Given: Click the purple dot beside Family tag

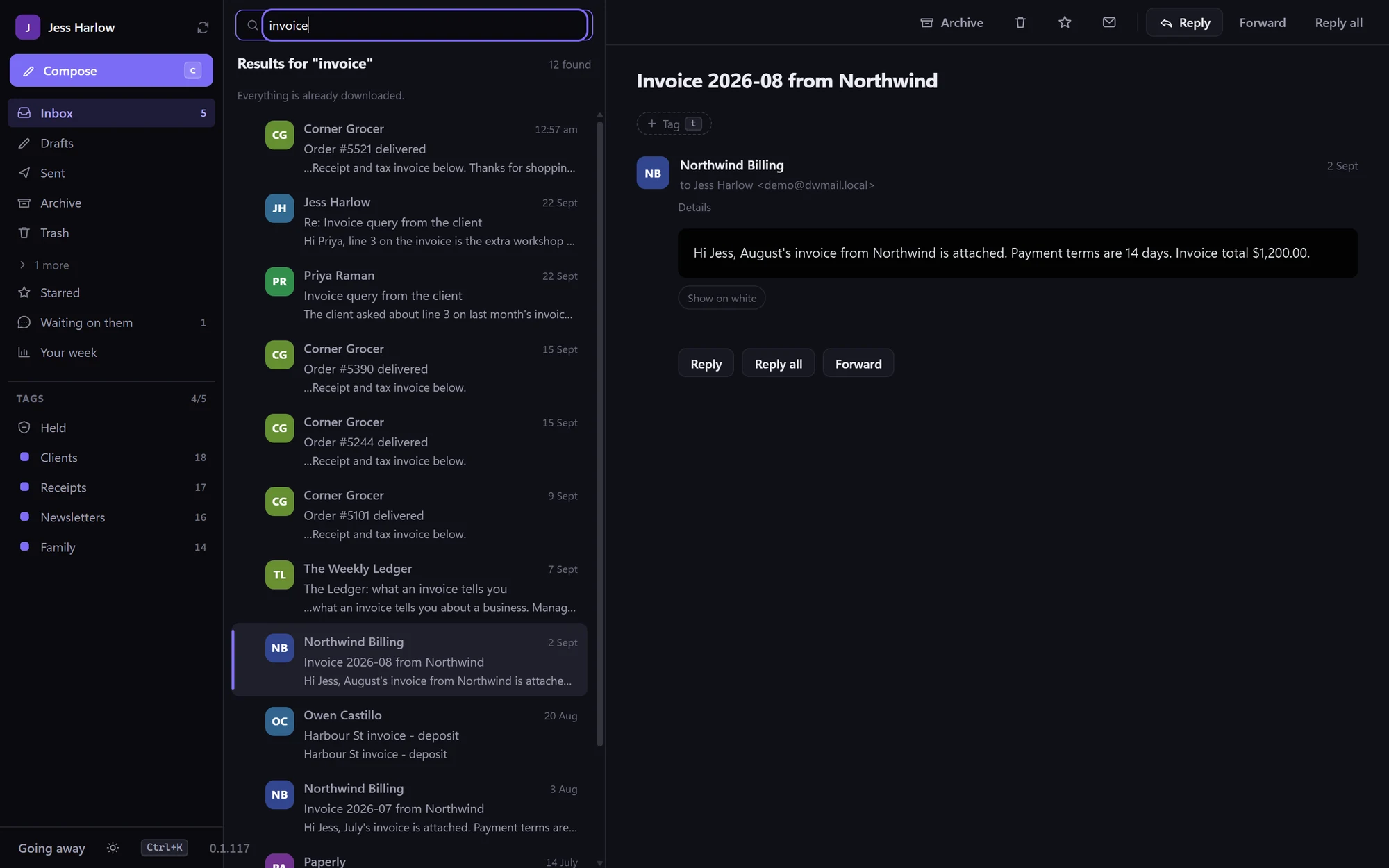Looking at the screenshot, I should (x=24, y=546).
